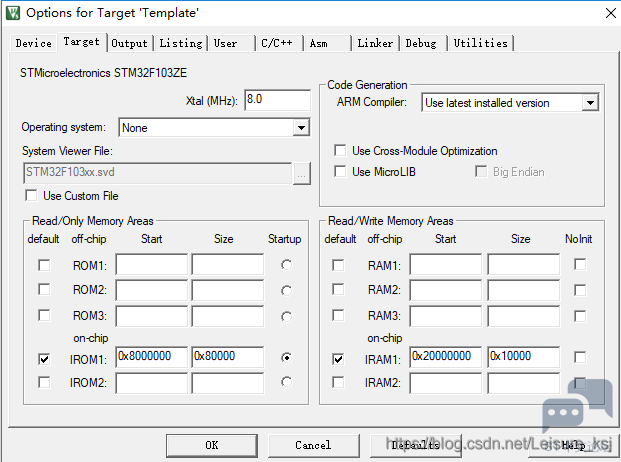Edit the IROM1 Size value 0x80000

tap(228, 357)
